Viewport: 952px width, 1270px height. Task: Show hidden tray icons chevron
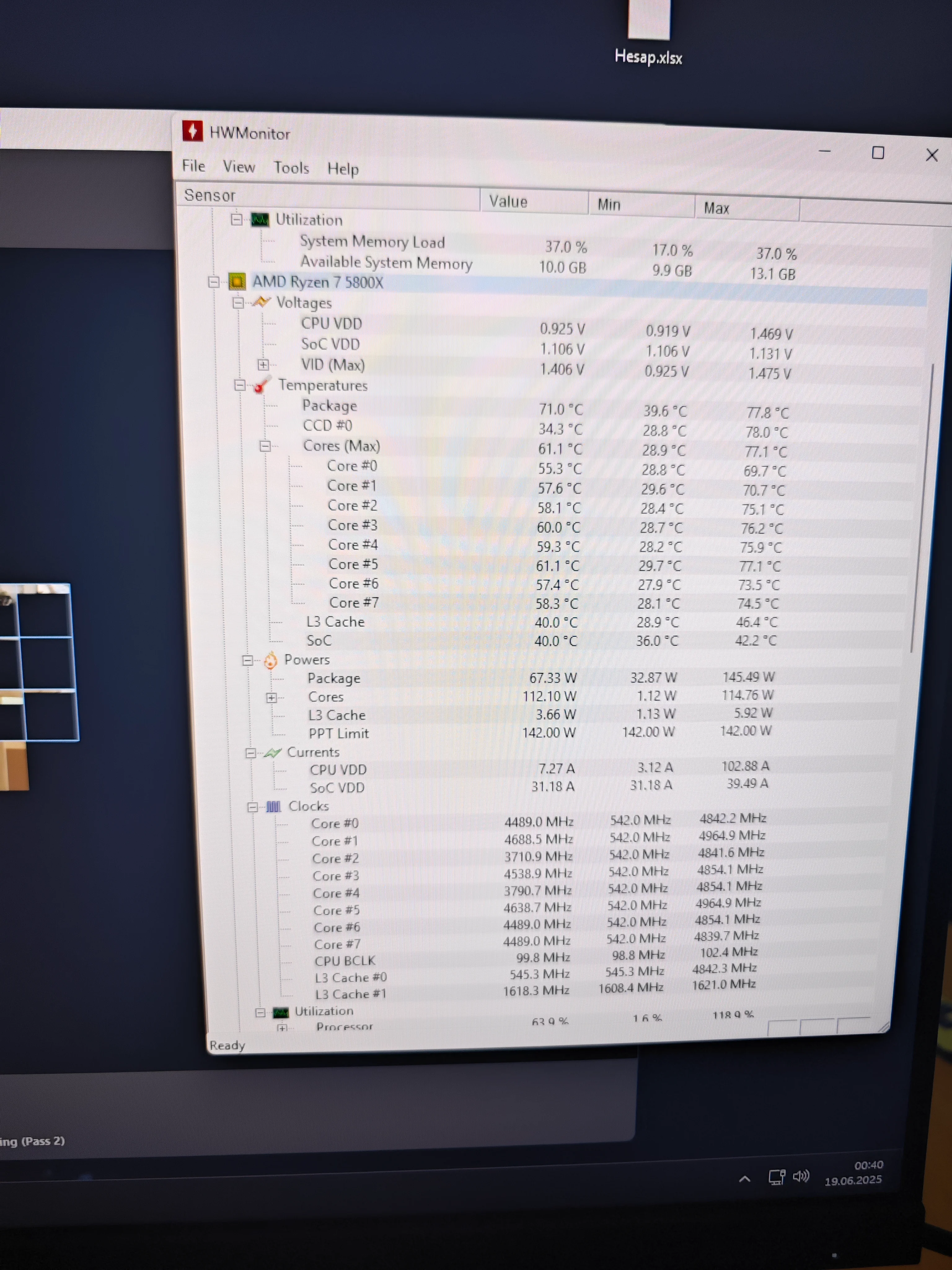pos(744,1179)
